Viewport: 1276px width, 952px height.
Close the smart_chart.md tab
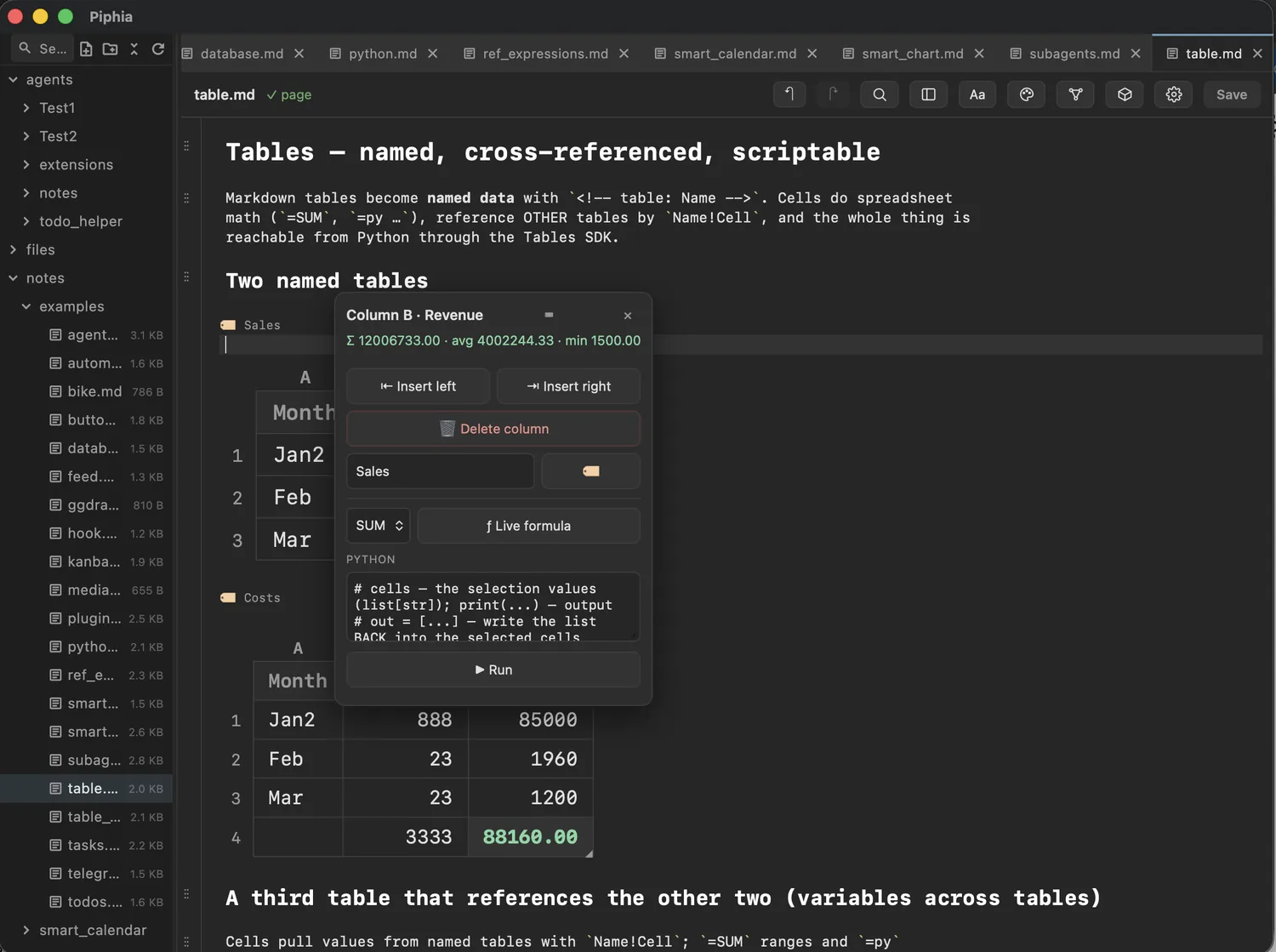click(x=979, y=54)
